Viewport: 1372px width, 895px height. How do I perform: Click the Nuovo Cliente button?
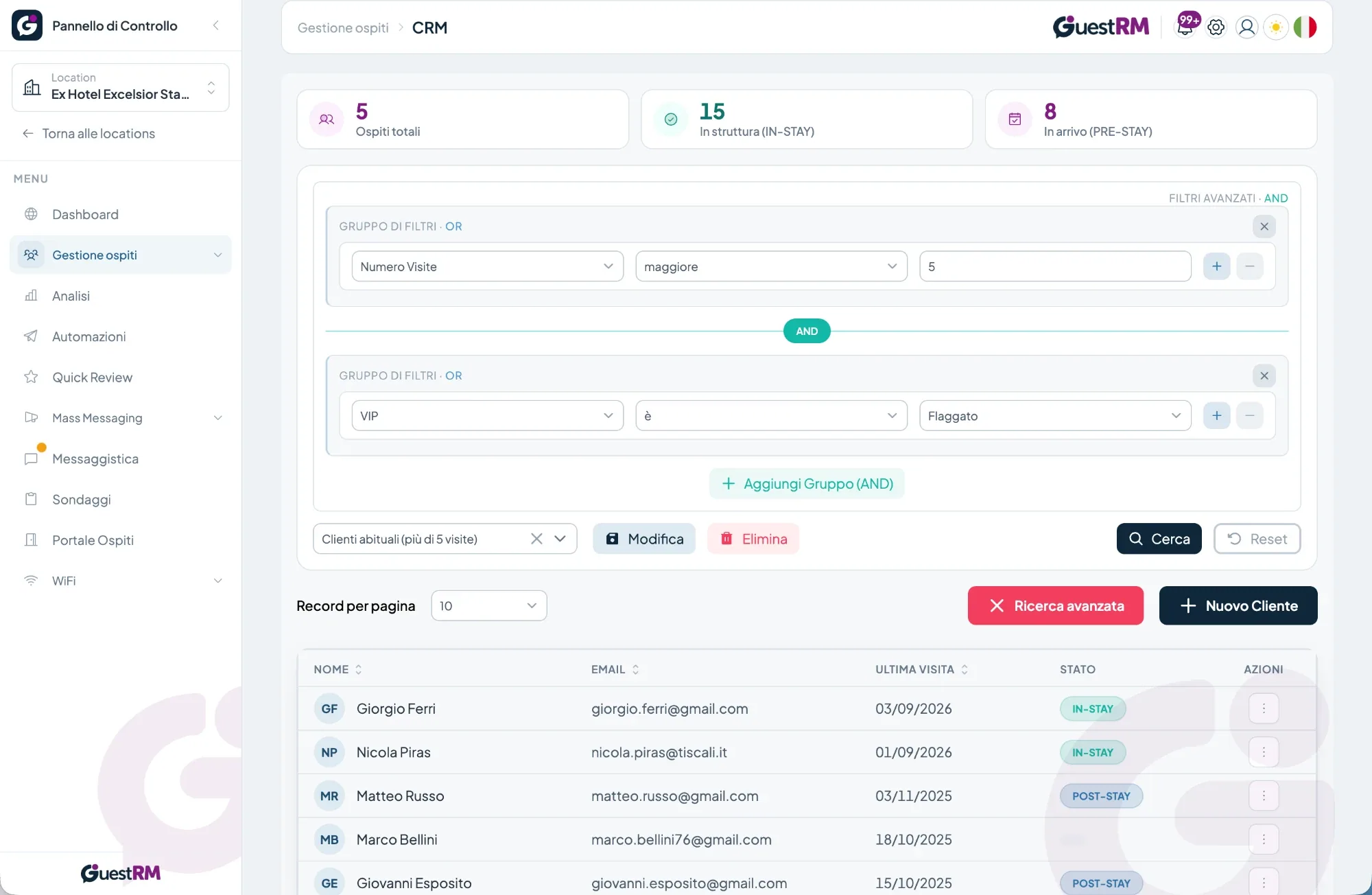tap(1238, 605)
